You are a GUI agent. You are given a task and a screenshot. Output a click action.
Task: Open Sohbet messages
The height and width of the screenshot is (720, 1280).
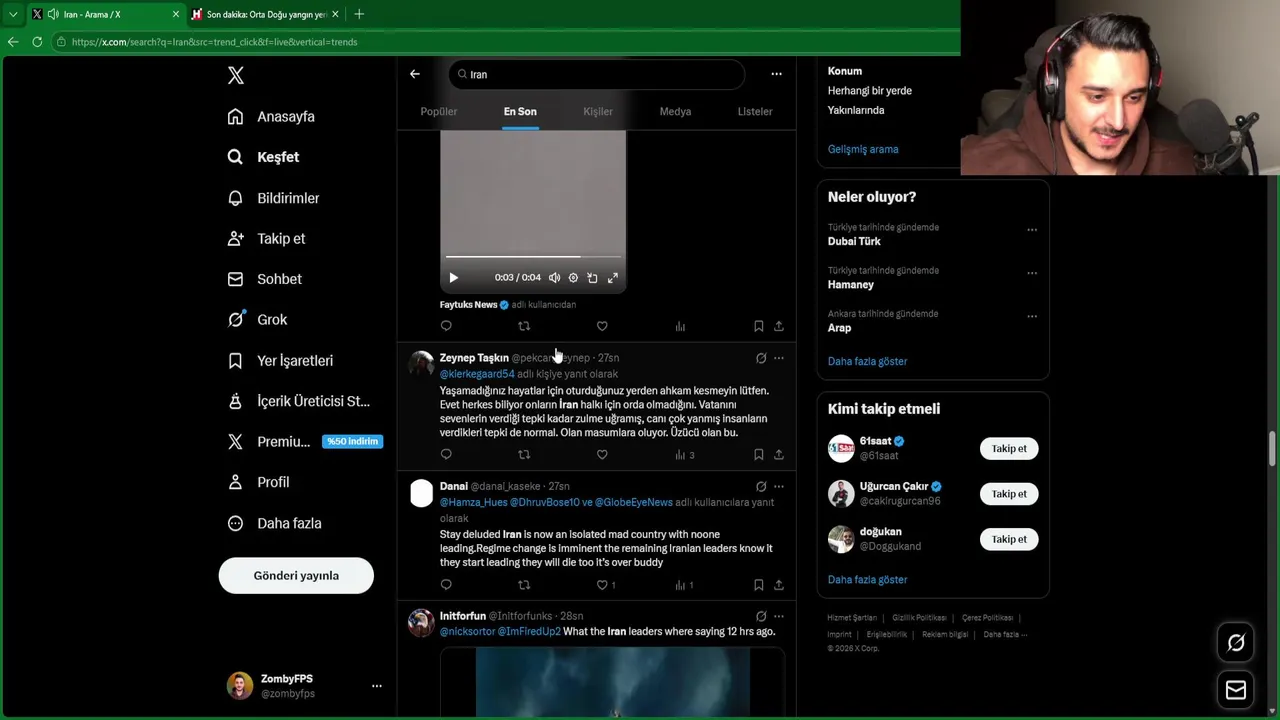coord(264,279)
